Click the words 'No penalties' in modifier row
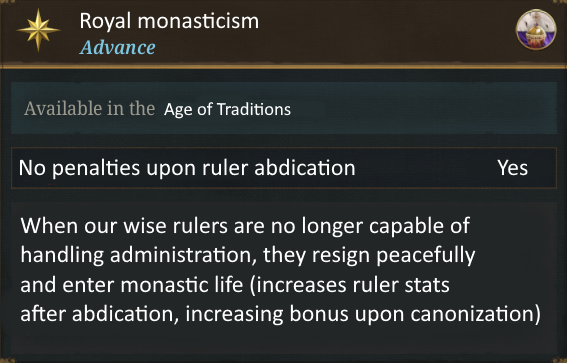Viewport: 567px width, 363px height. point(79,168)
